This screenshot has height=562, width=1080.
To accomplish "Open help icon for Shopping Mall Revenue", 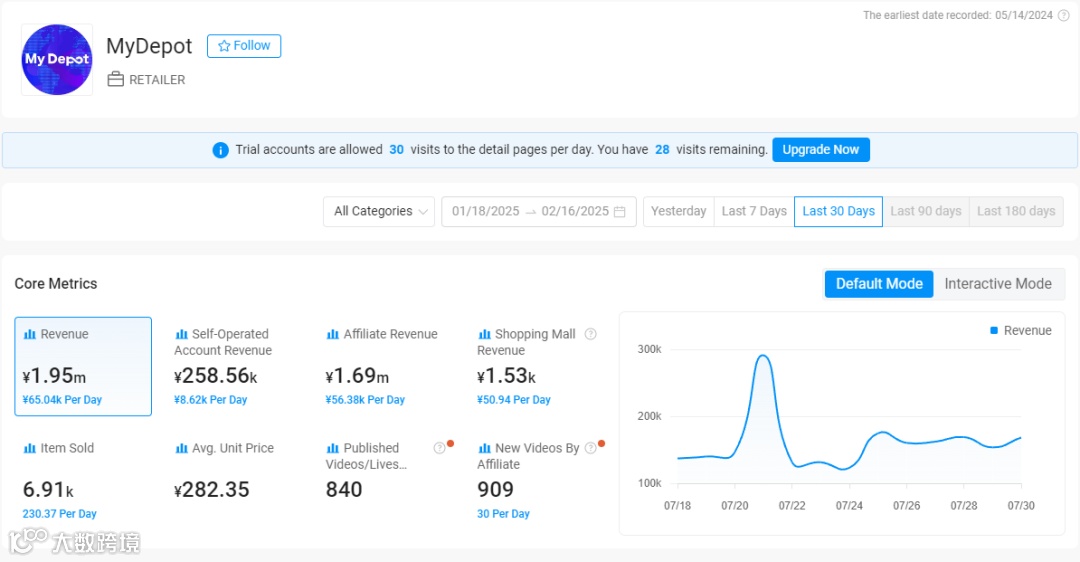I will (590, 334).
